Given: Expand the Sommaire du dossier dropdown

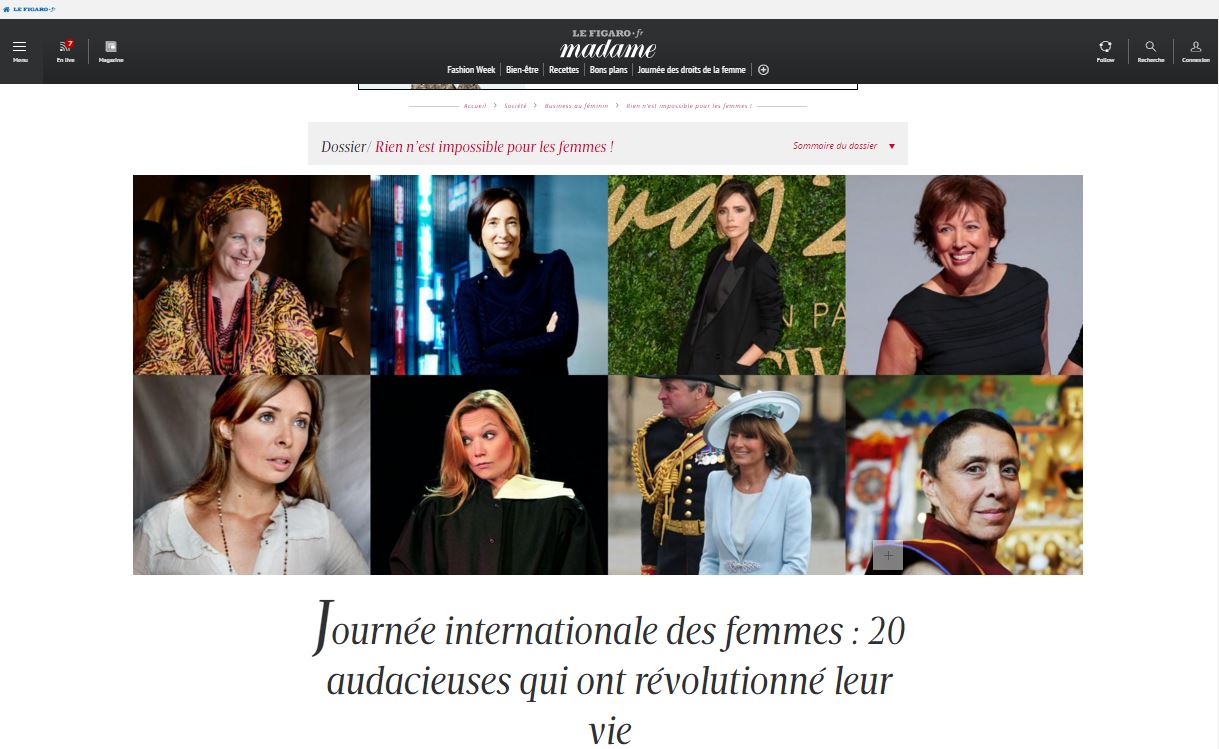Looking at the screenshot, I should pyautogui.click(x=844, y=146).
